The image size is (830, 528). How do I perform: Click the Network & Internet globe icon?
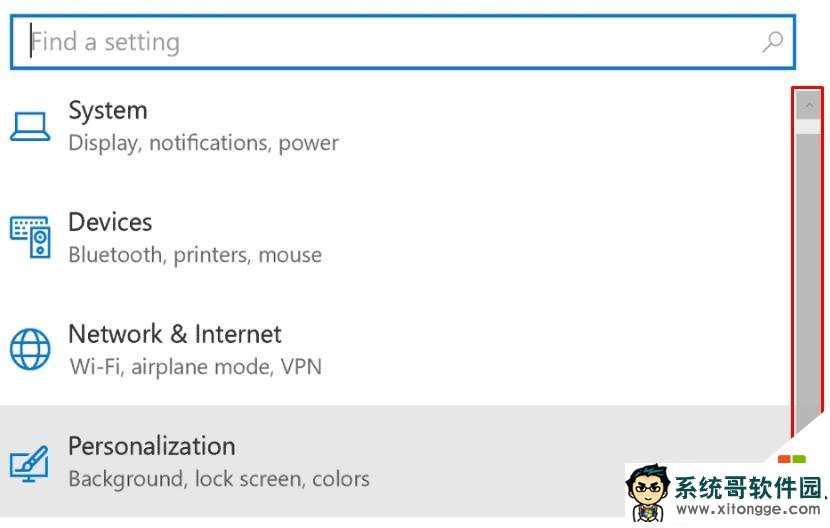[x=30, y=349]
